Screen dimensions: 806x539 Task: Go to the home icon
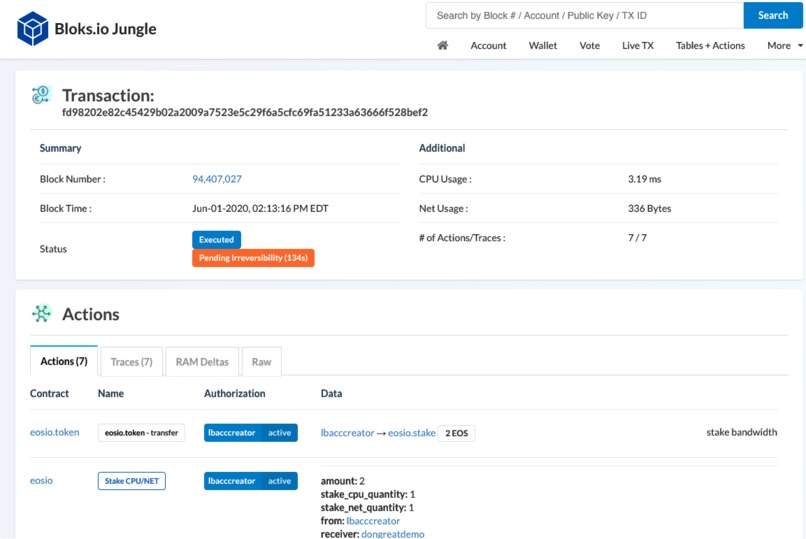coord(443,45)
